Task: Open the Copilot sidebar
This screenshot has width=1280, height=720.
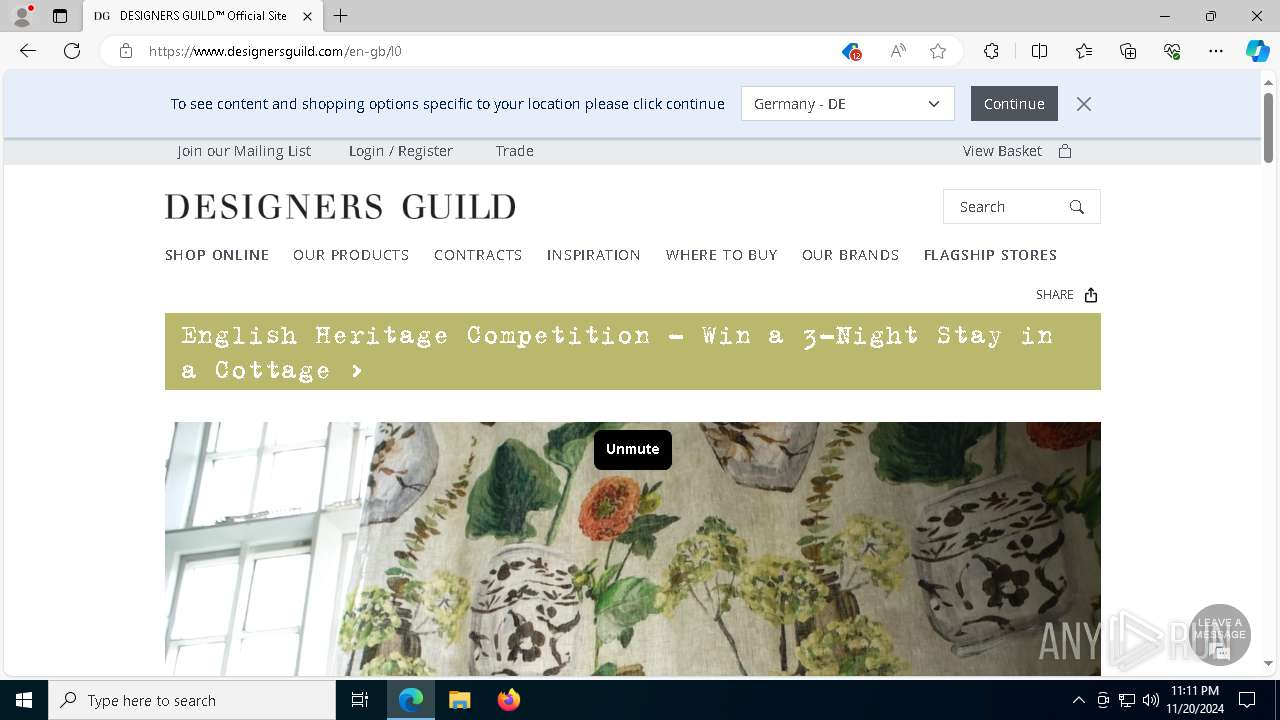Action: coord(1257,51)
